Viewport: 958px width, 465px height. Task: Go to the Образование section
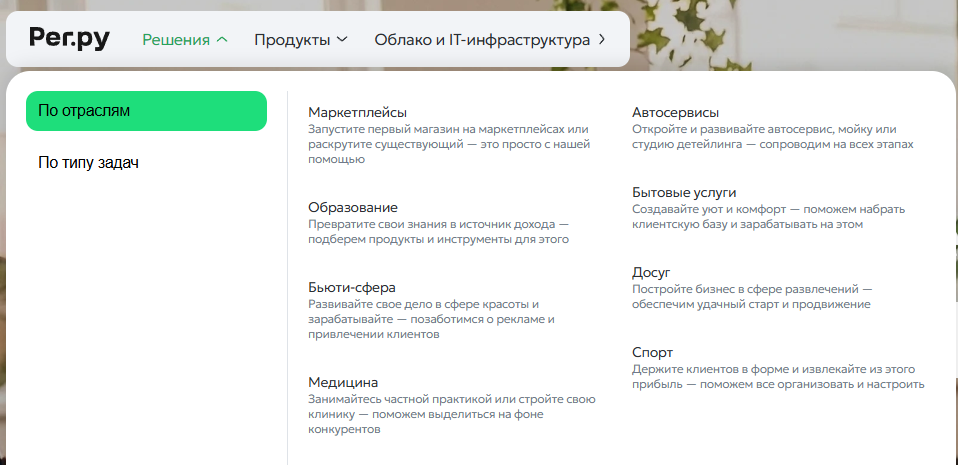coord(353,207)
